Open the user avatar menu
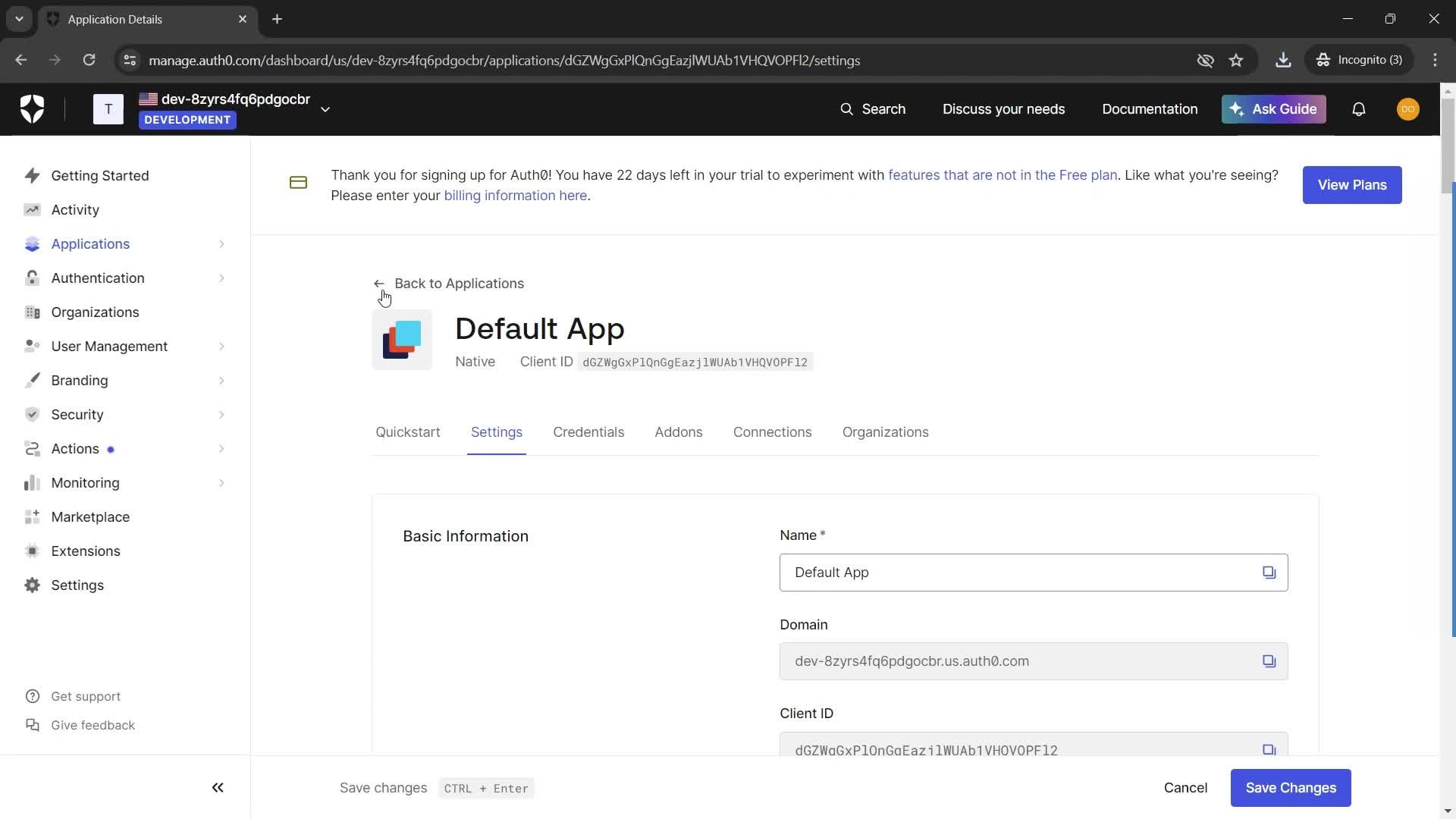Image resolution: width=1456 pixels, height=819 pixels. click(x=1407, y=109)
